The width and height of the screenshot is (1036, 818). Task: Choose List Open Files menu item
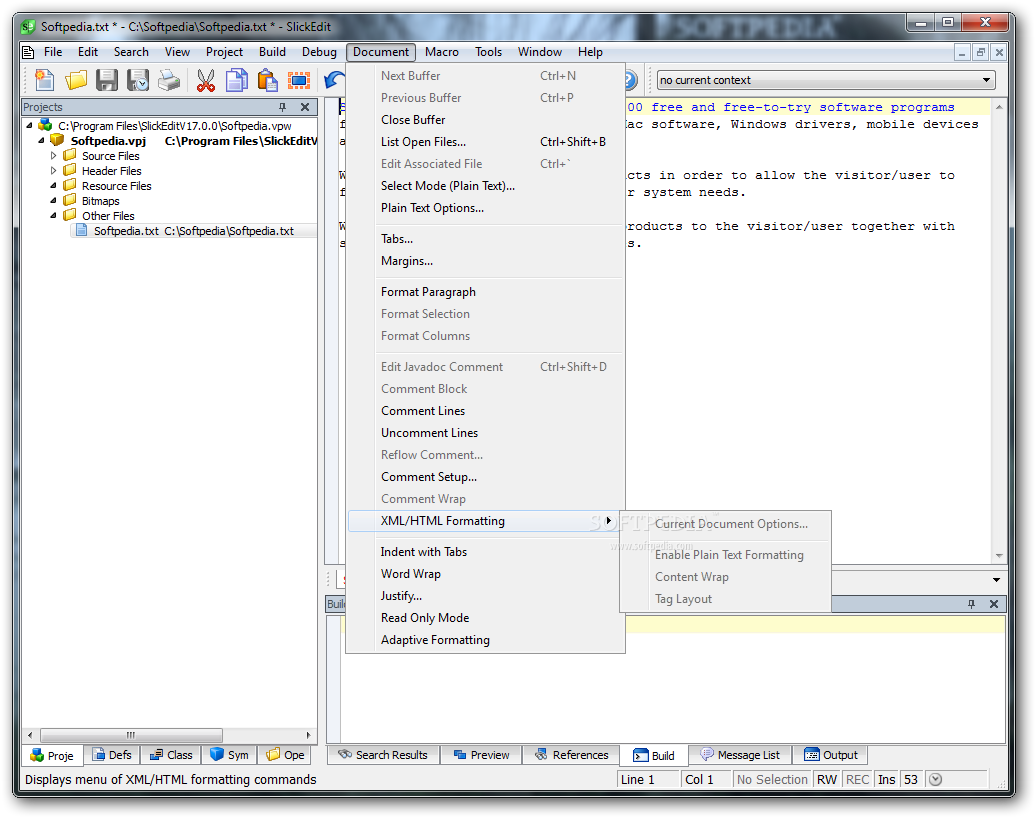click(486, 141)
